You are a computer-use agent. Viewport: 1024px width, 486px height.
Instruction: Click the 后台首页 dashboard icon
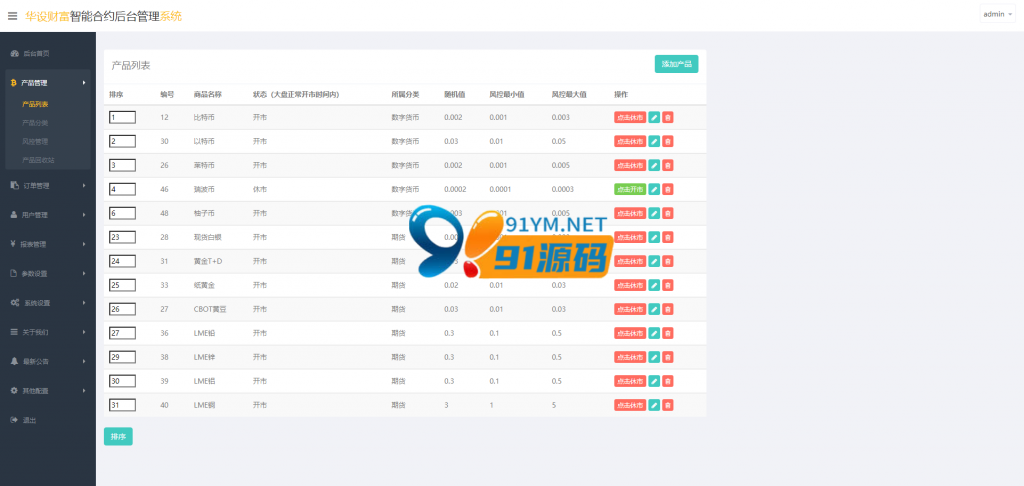click(14, 54)
